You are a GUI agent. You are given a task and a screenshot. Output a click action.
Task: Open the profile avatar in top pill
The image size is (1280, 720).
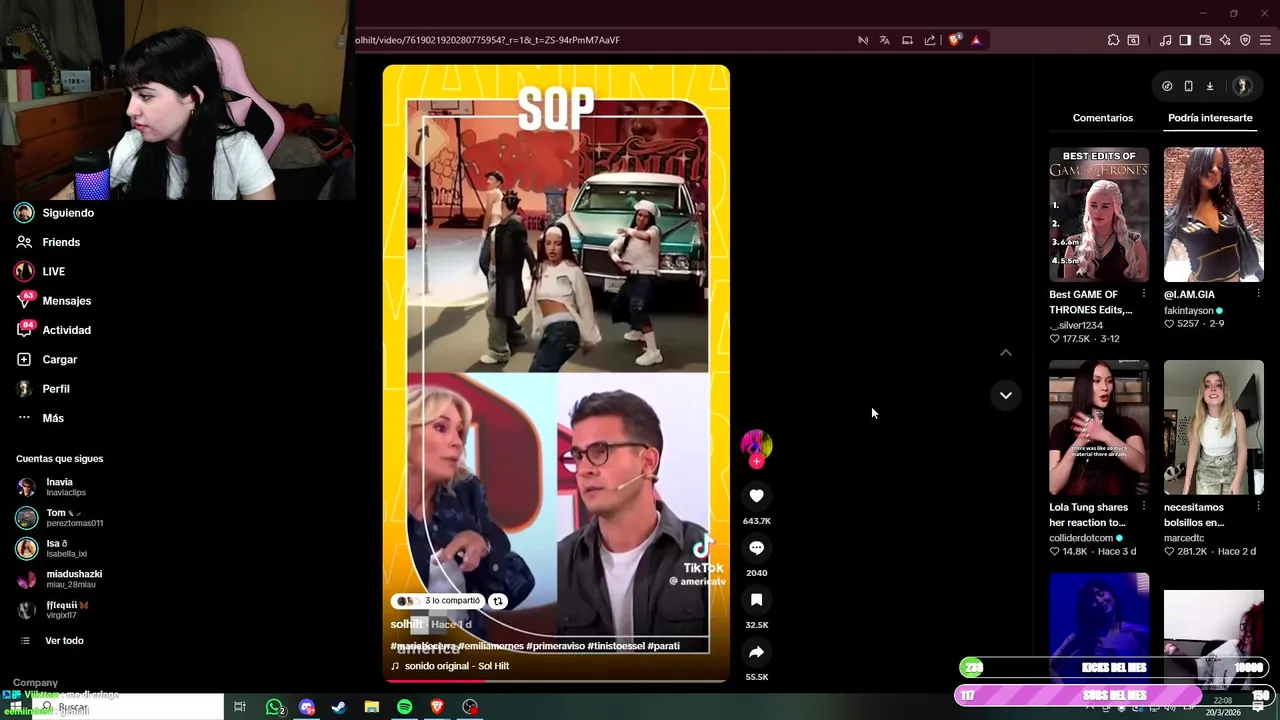[x=1242, y=86]
